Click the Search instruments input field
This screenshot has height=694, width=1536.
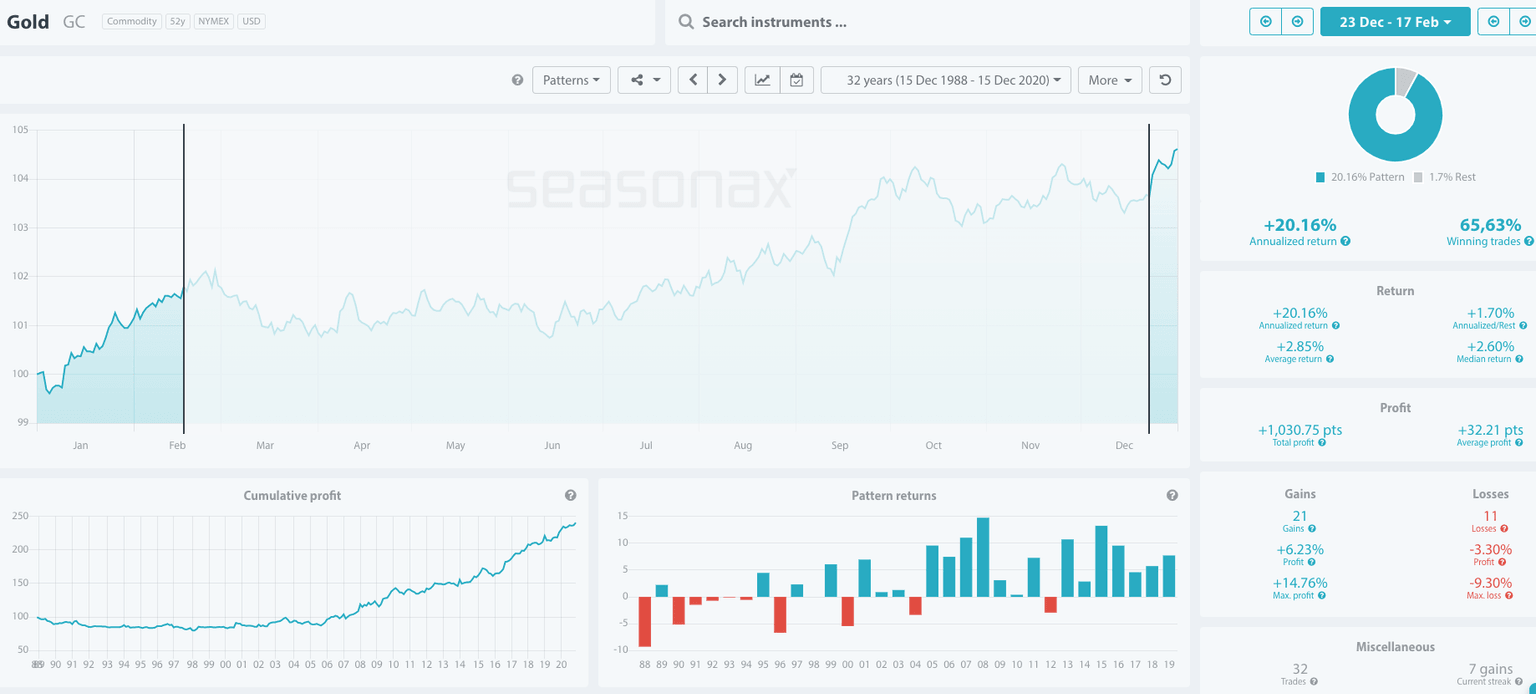(930, 22)
